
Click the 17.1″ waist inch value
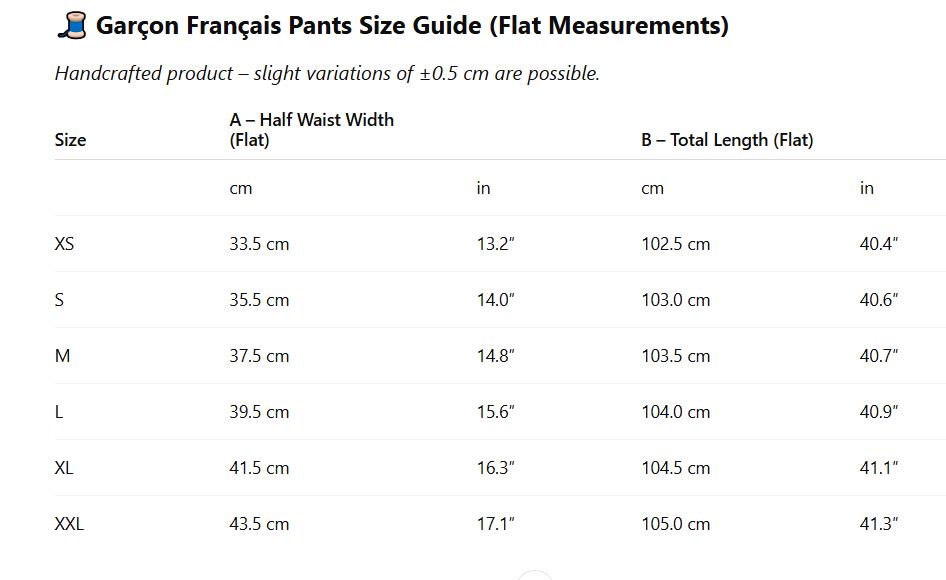click(x=495, y=524)
